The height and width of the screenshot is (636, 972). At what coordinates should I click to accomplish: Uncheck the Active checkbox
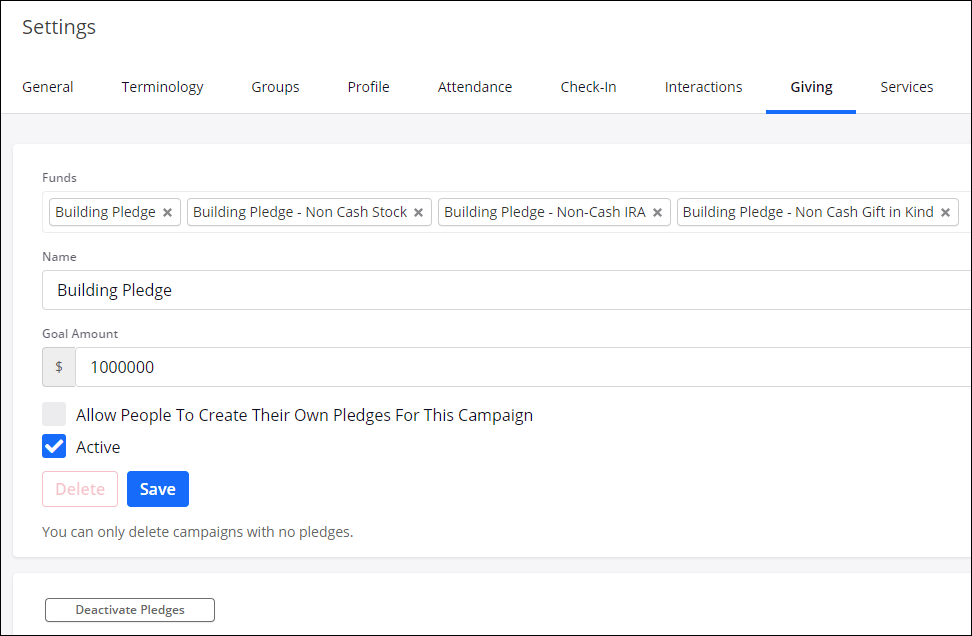[53, 446]
